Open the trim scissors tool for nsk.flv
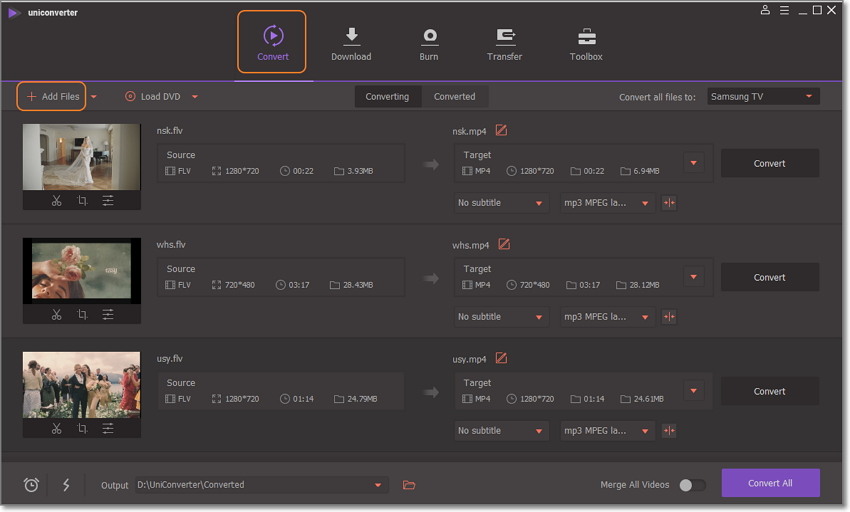This screenshot has height=512, width=850. pyautogui.click(x=56, y=201)
